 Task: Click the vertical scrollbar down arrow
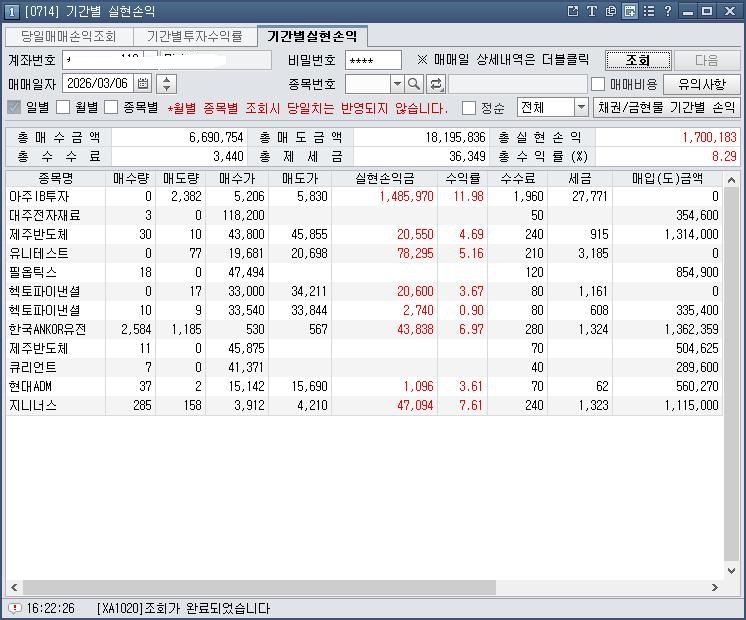731,570
